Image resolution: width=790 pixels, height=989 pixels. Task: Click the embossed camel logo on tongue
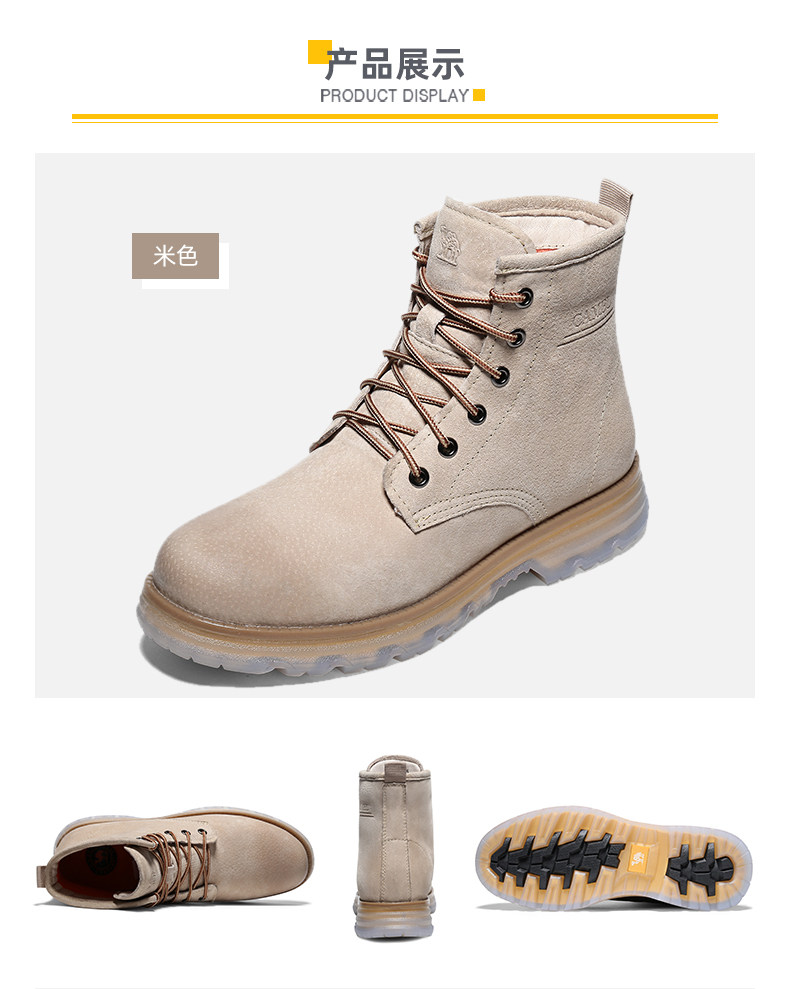(x=449, y=243)
